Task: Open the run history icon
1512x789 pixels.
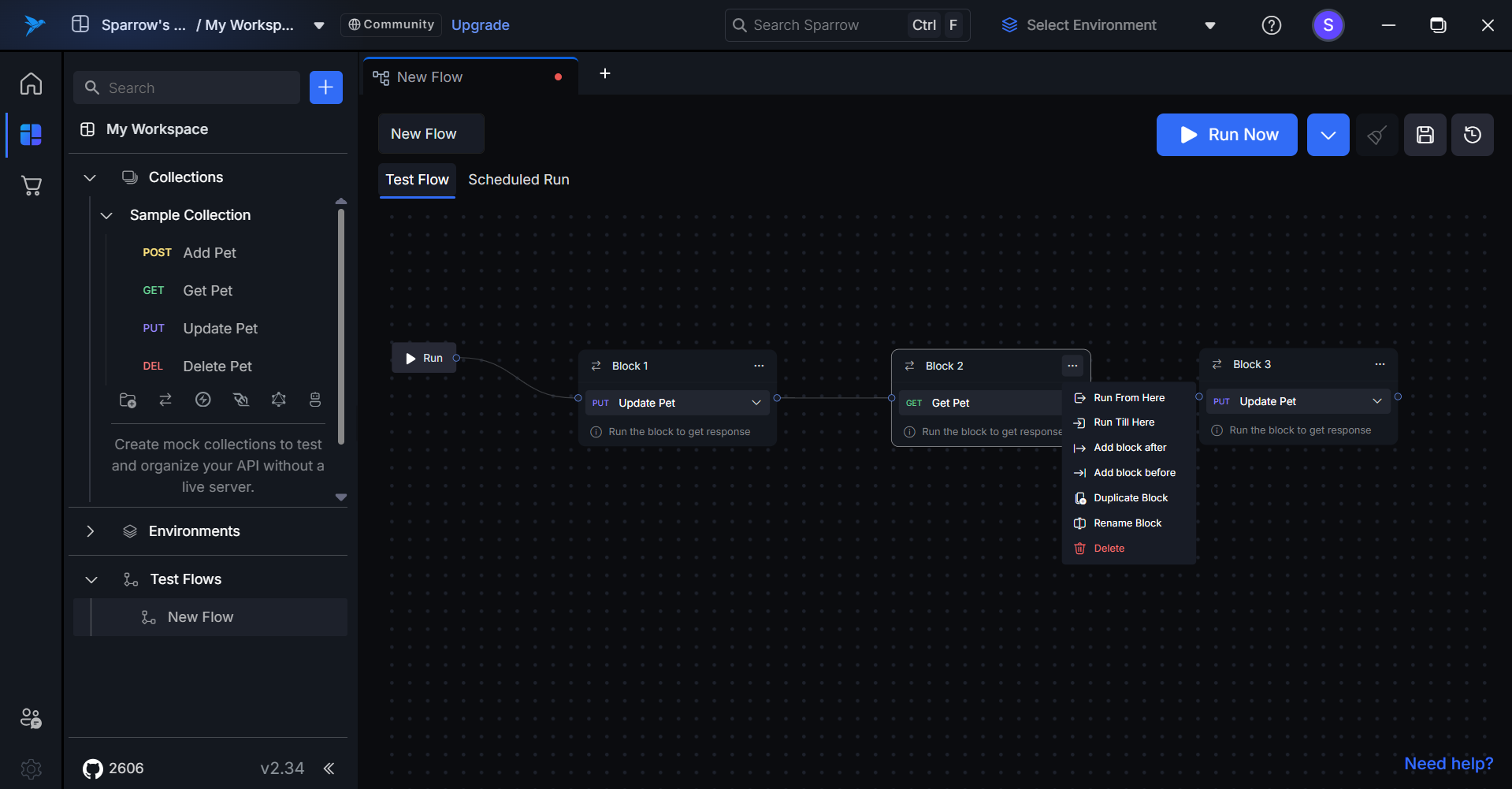Action: coord(1472,135)
